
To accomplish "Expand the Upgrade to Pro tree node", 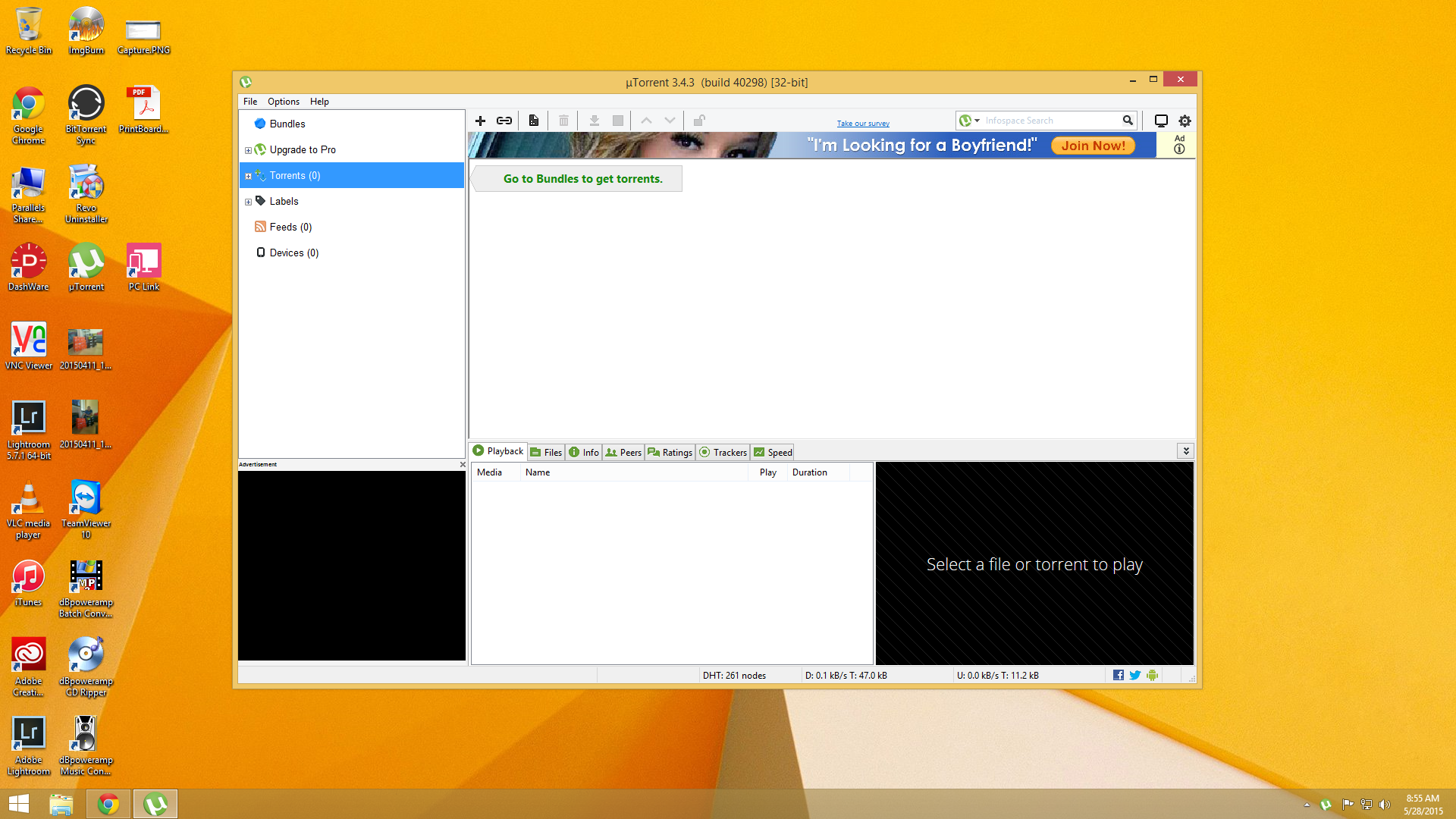I will pyautogui.click(x=248, y=150).
